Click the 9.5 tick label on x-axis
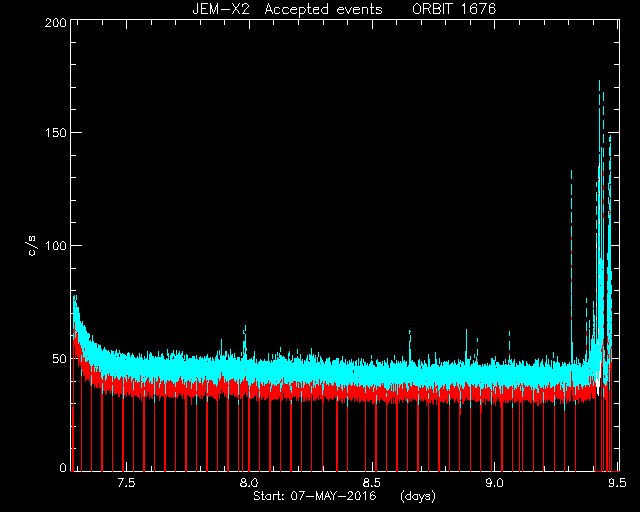Viewport: 640px width, 512px height. point(617,483)
